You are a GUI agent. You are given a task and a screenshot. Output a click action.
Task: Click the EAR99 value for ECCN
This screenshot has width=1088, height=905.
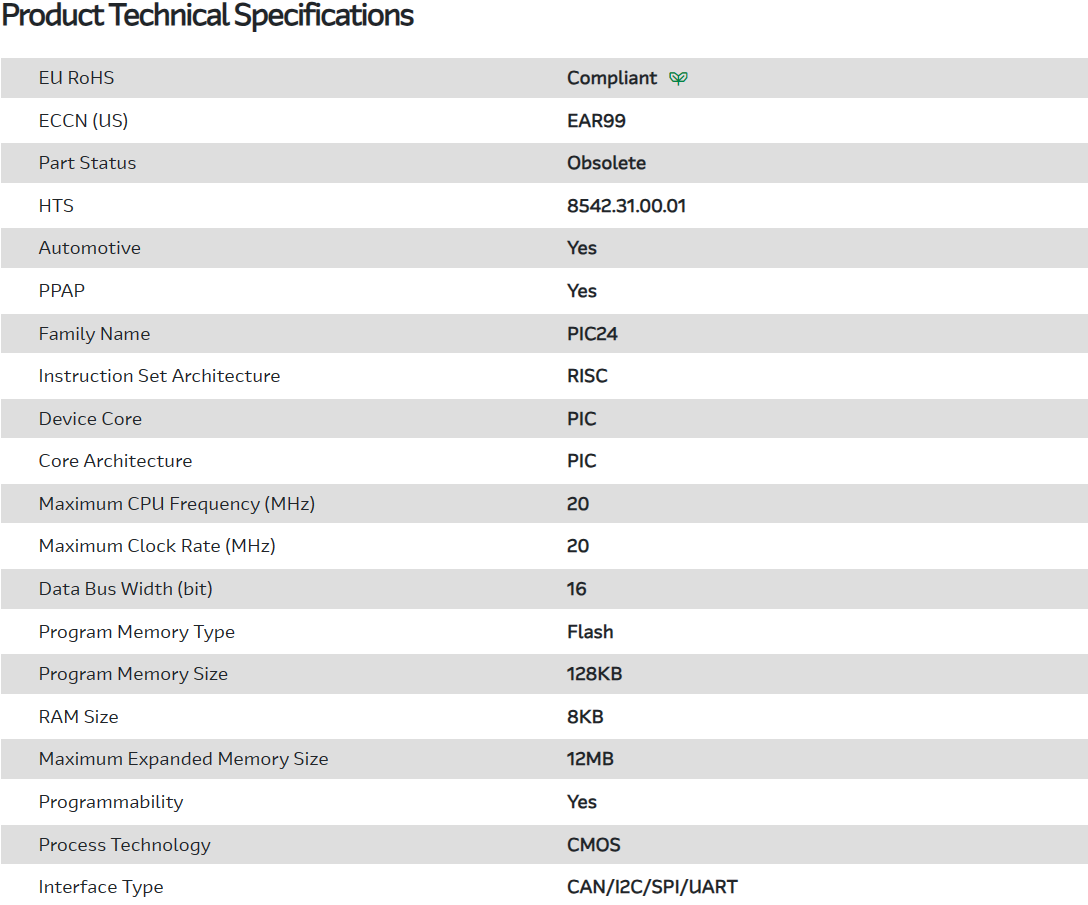596,121
